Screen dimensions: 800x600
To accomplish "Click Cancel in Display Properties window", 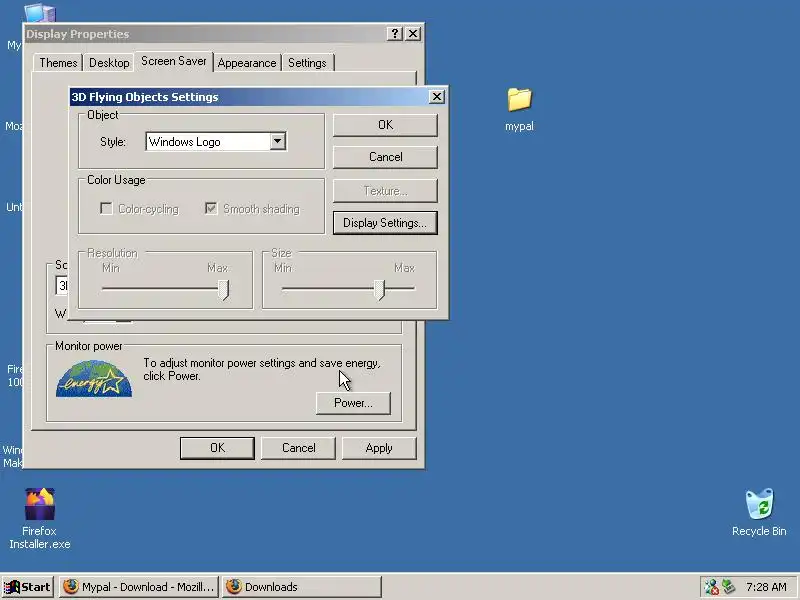I will pyautogui.click(x=298, y=448).
